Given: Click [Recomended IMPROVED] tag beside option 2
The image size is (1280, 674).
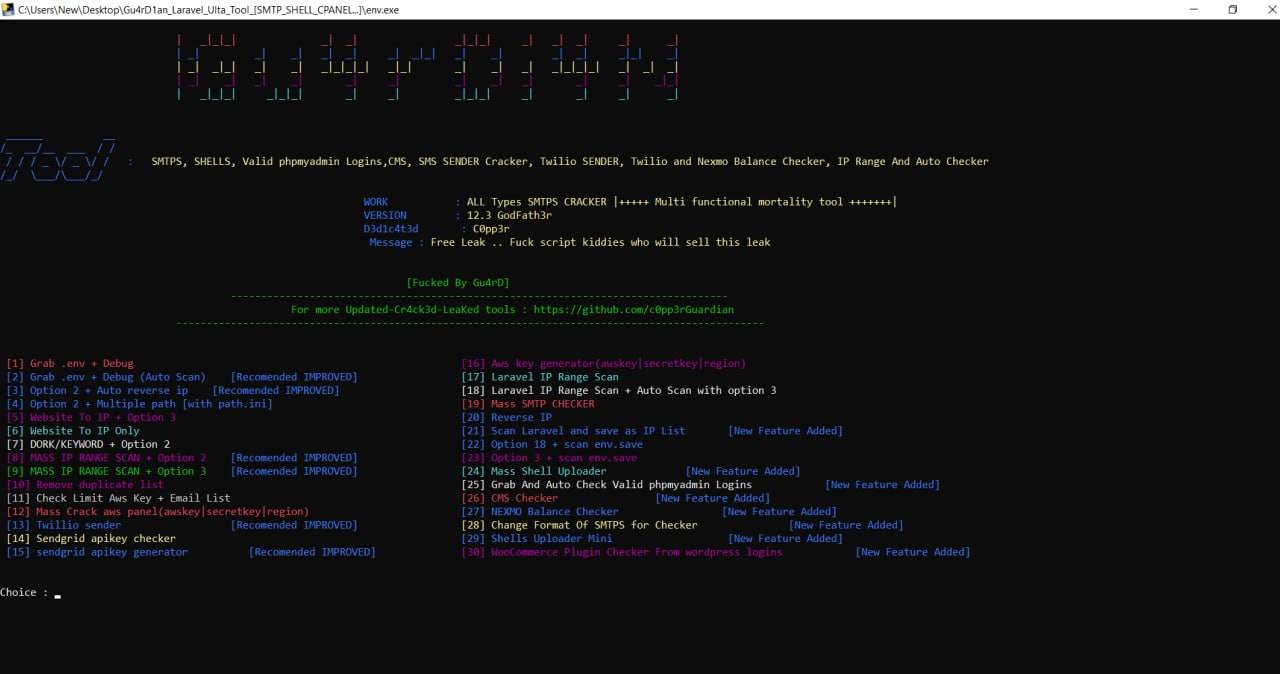Looking at the screenshot, I should [x=294, y=377].
